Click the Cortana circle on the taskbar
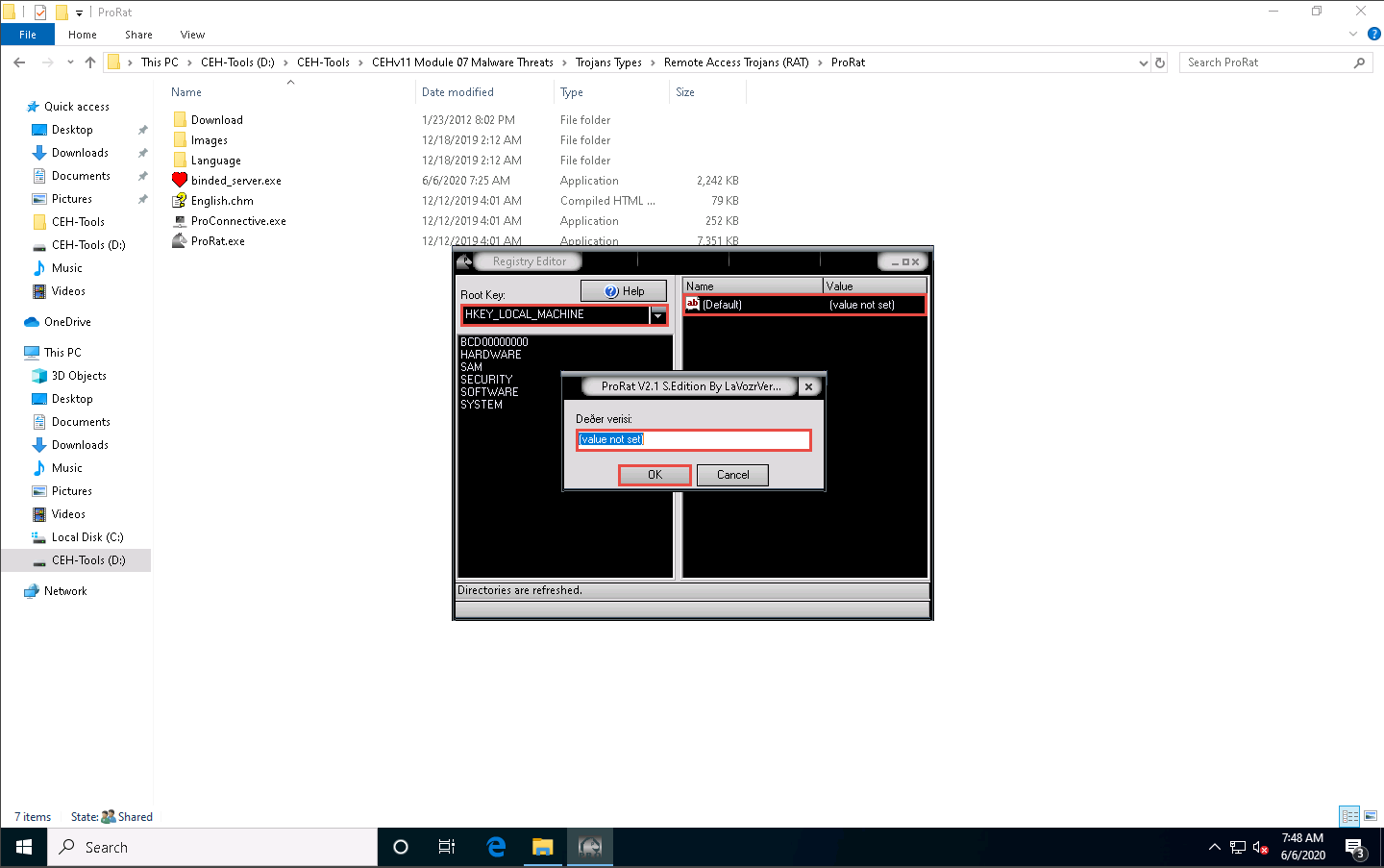1384x868 pixels. tap(401, 847)
